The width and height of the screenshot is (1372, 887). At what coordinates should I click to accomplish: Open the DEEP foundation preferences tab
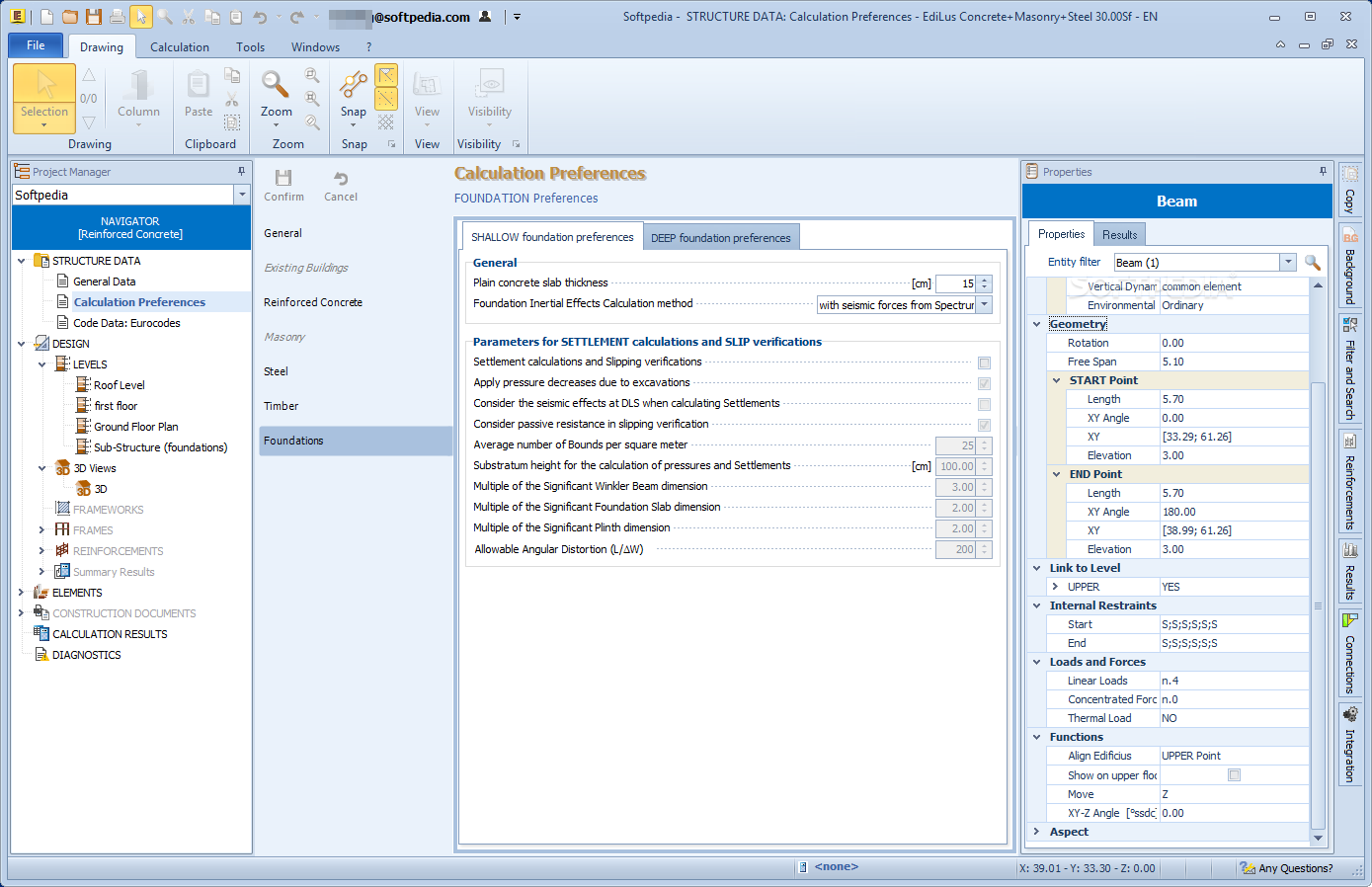coord(721,238)
